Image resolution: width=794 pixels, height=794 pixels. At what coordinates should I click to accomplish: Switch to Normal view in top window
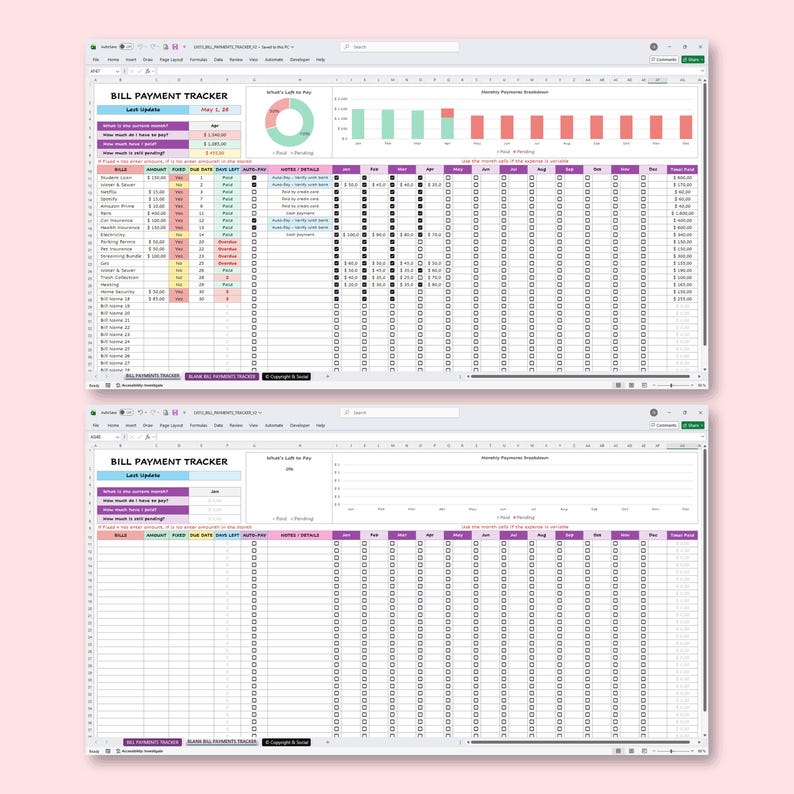(x=618, y=385)
